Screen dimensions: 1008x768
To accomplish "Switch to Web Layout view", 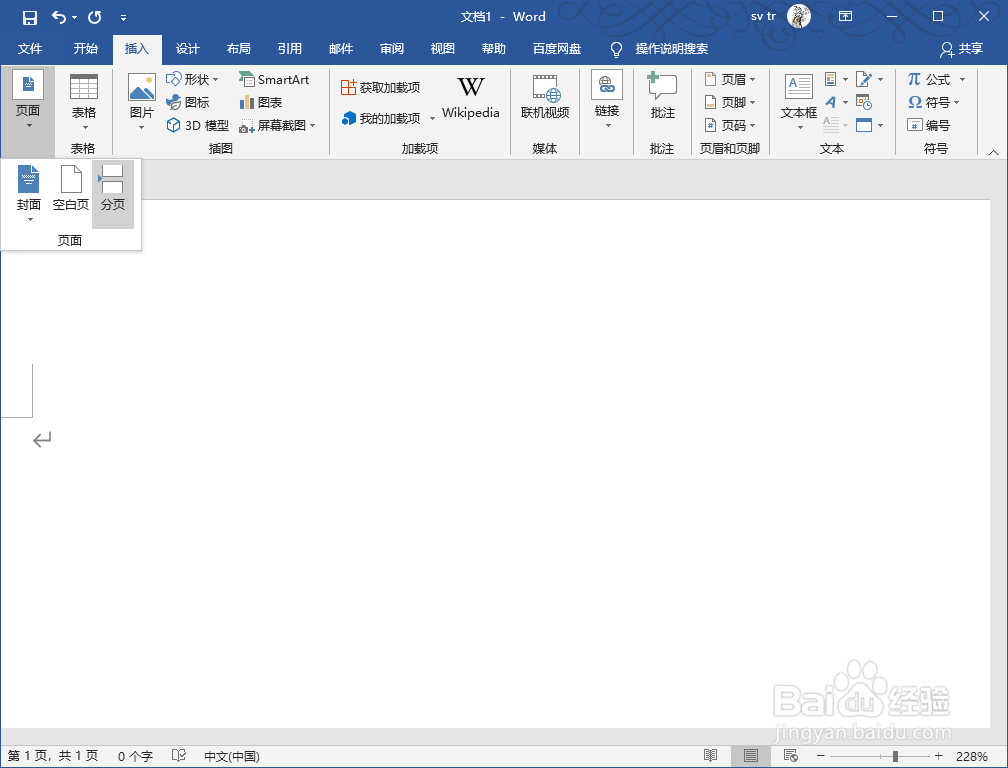I will [791, 756].
